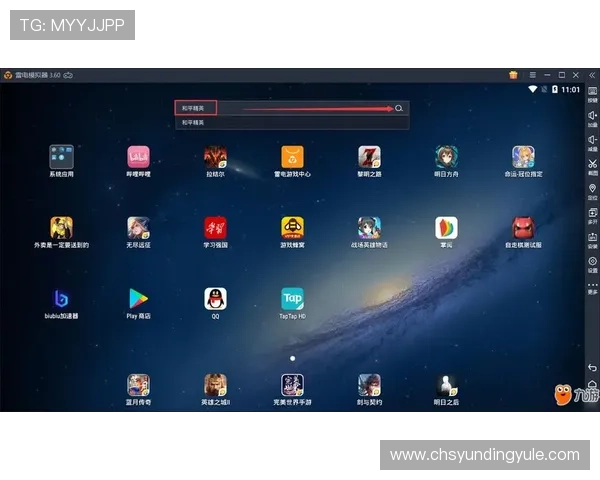Open the 系统应用 folder
The width and height of the screenshot is (600, 480).
pyautogui.click(x=61, y=157)
